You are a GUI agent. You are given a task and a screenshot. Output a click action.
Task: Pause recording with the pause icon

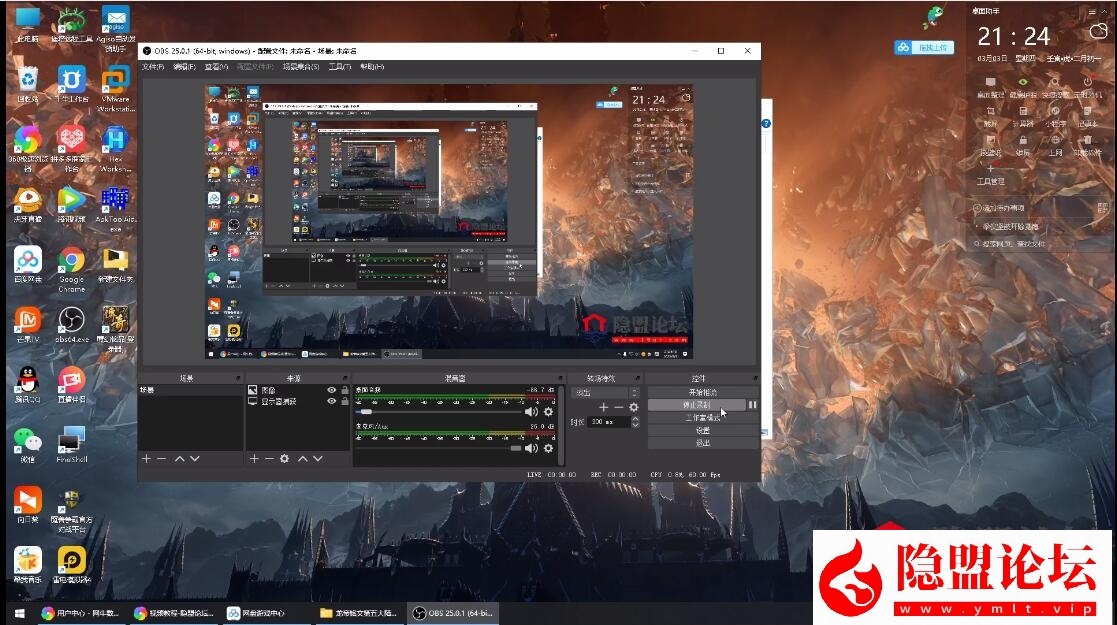tap(753, 405)
